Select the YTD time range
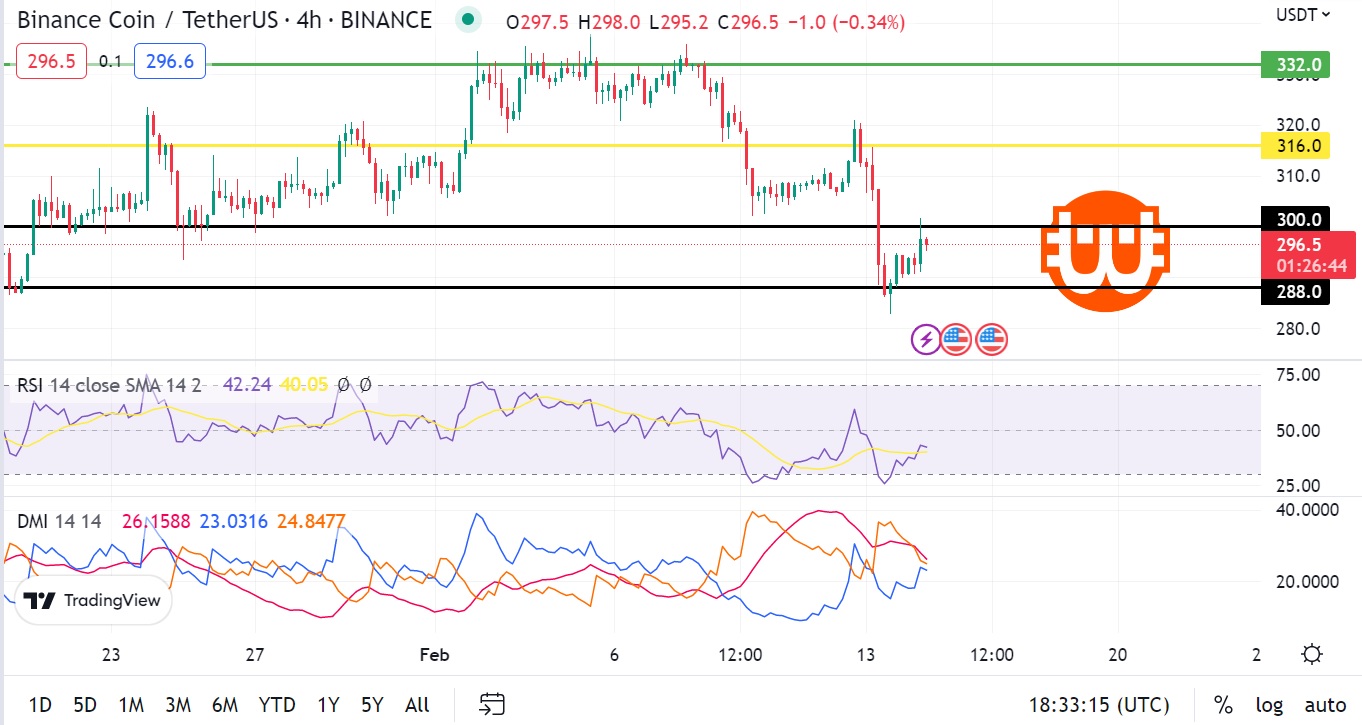This screenshot has height=725, width=1362. coord(277,704)
